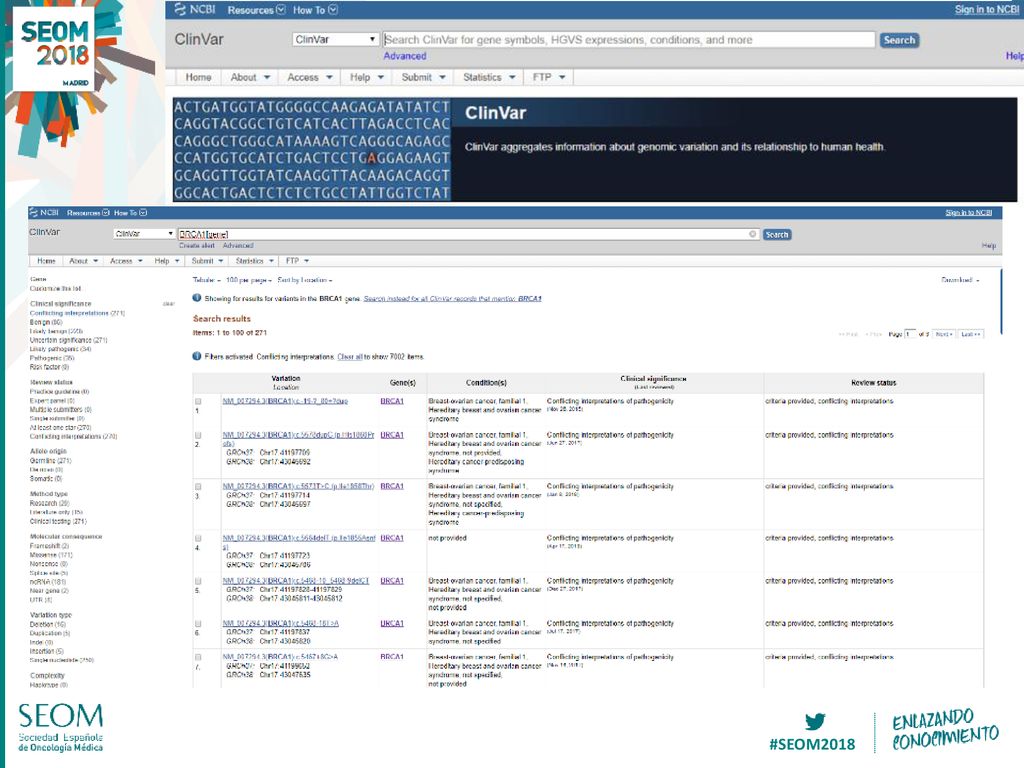This screenshot has width=1024, height=768.
Task: Open the Download dropdown in the results page
Action: point(960,280)
